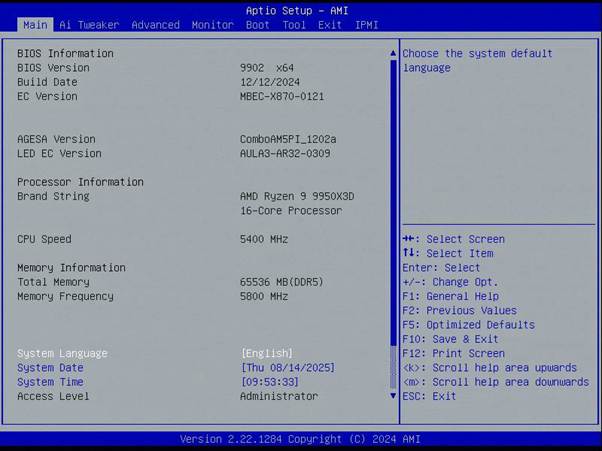Click the F1: General Help hint
Image resolution: width=602 pixels, height=451 pixels.
click(451, 296)
